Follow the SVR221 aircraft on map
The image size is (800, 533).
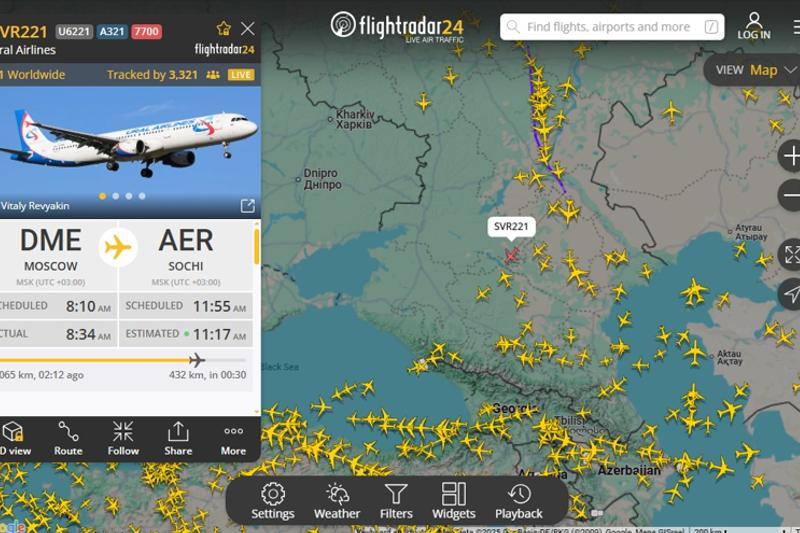click(123, 439)
